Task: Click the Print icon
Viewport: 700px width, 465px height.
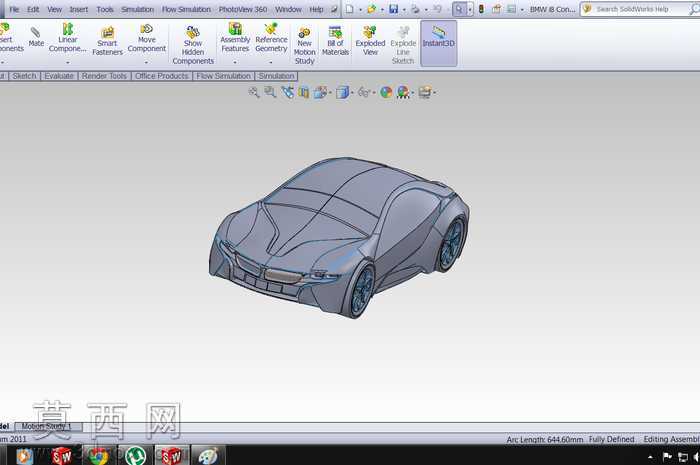Action: [x=415, y=9]
